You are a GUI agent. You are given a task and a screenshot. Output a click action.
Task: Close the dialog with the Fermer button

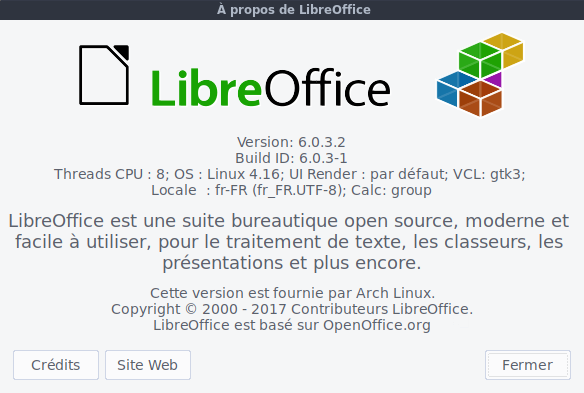pyautogui.click(x=528, y=365)
